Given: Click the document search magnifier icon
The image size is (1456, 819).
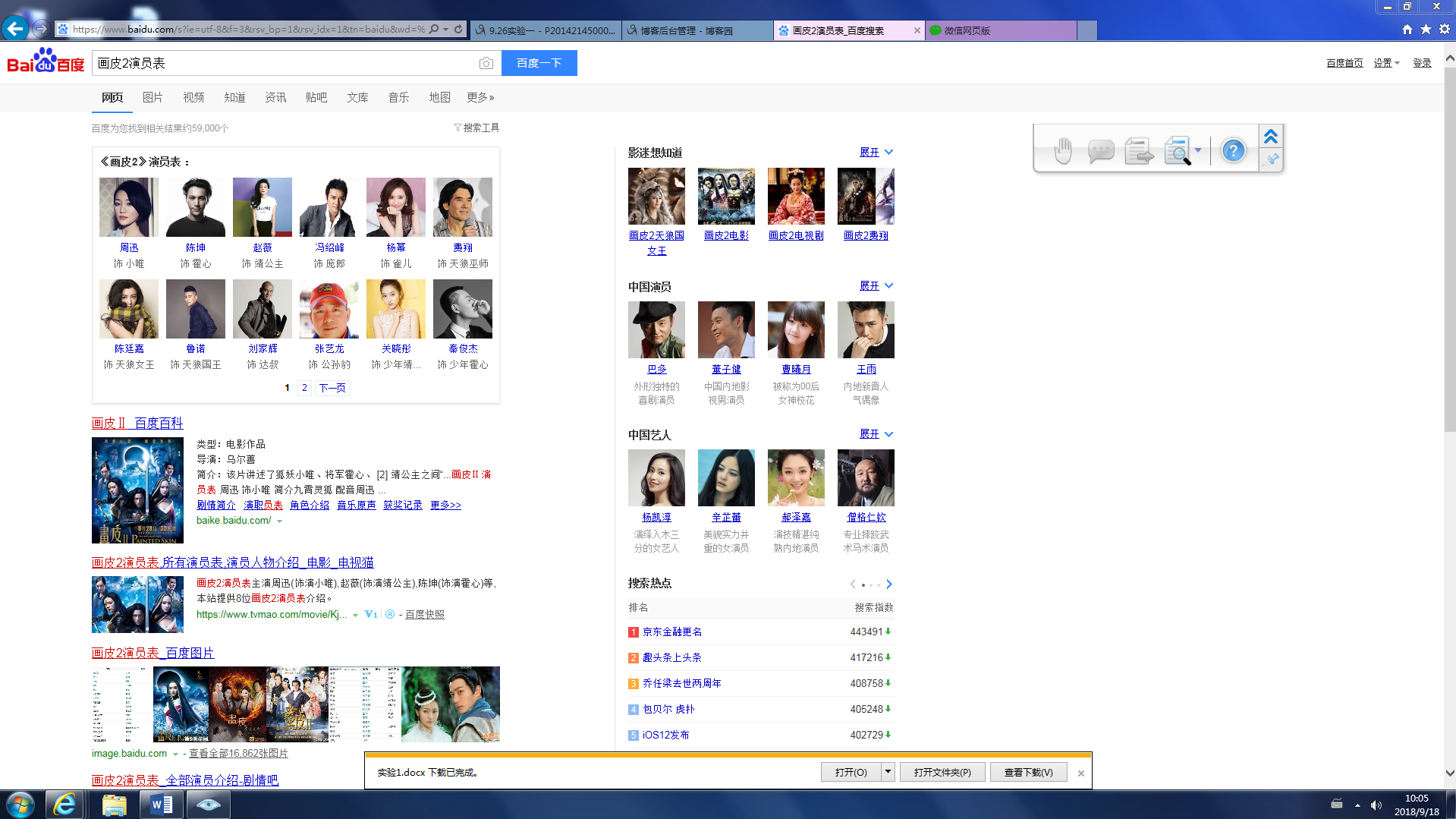Looking at the screenshot, I should (1177, 150).
